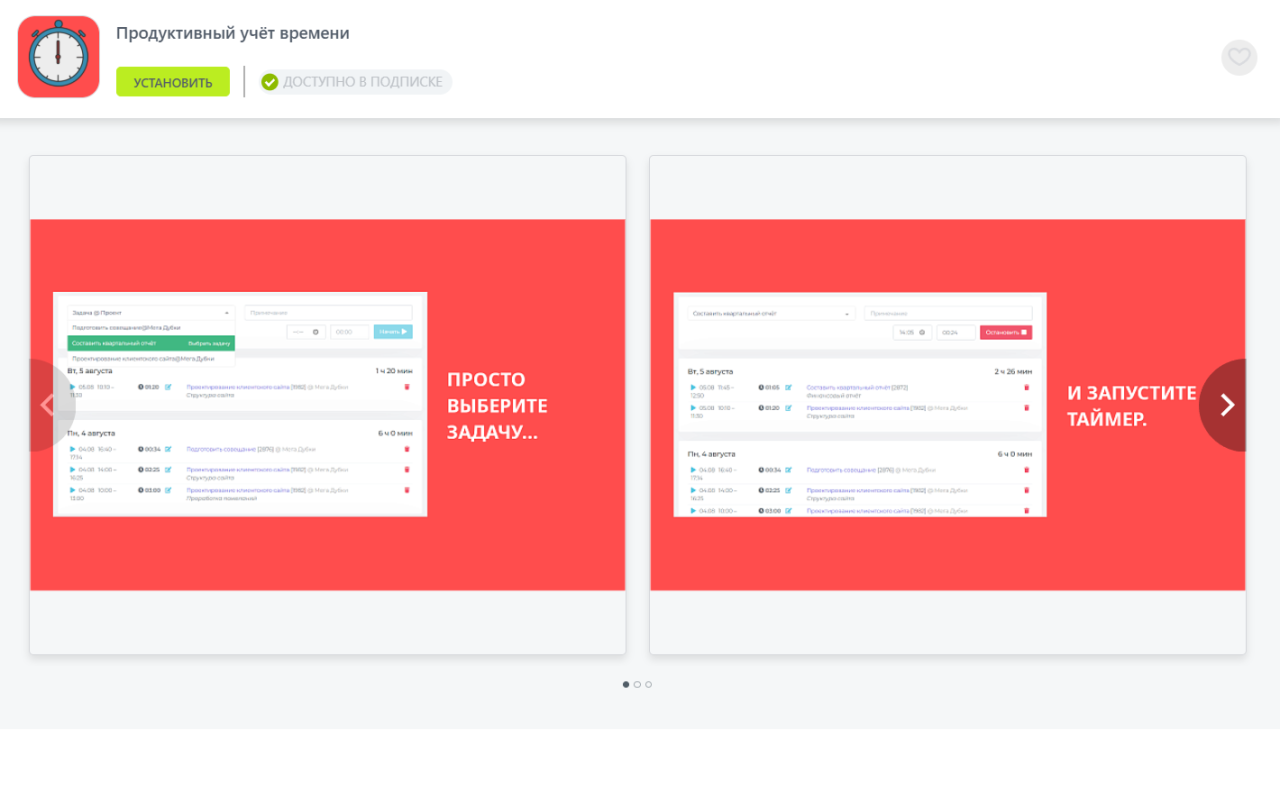
Task: Choose highlighted green 'Составить квартальный отчёт' option
Action: (x=151, y=343)
